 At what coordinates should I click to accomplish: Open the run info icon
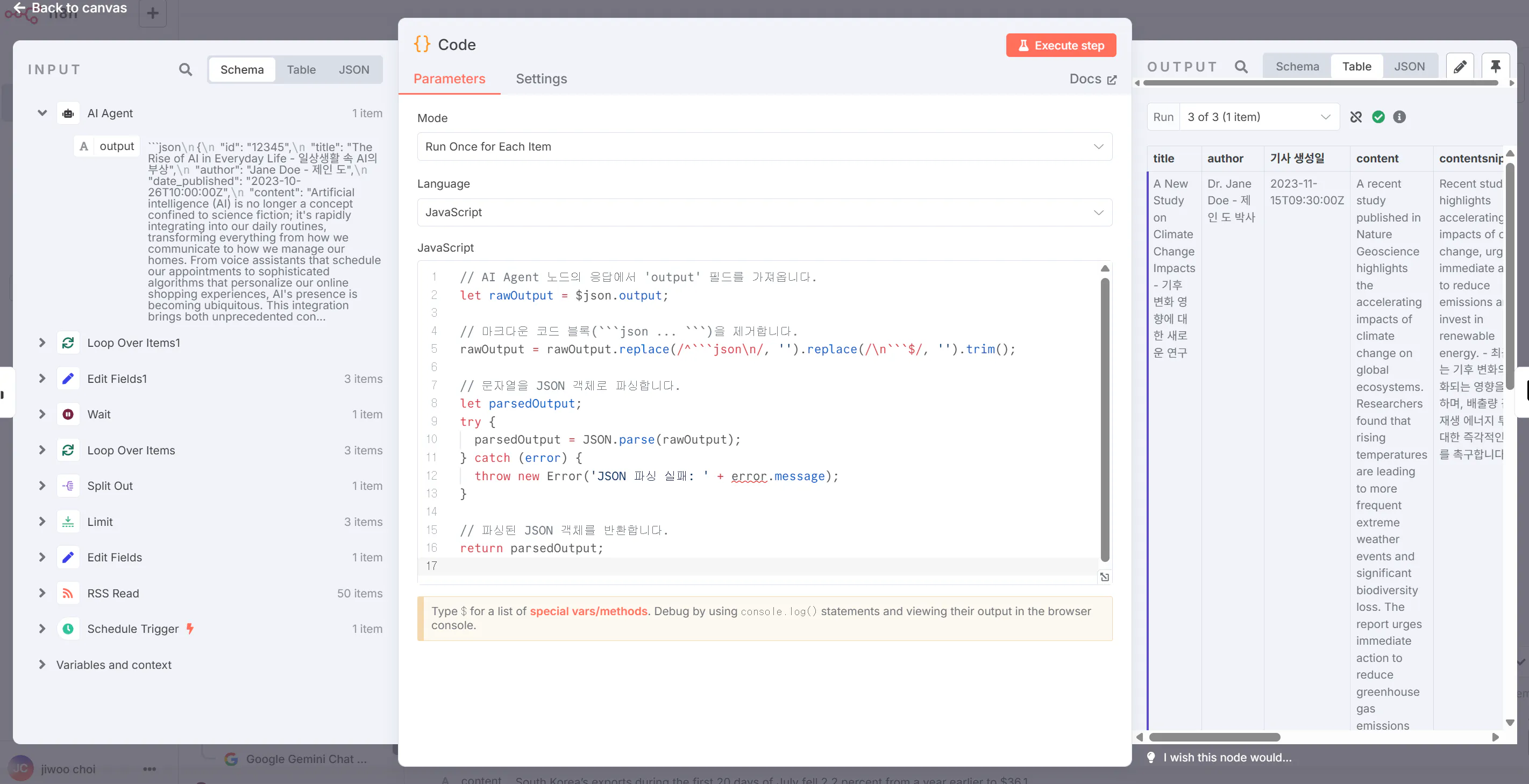1399,117
